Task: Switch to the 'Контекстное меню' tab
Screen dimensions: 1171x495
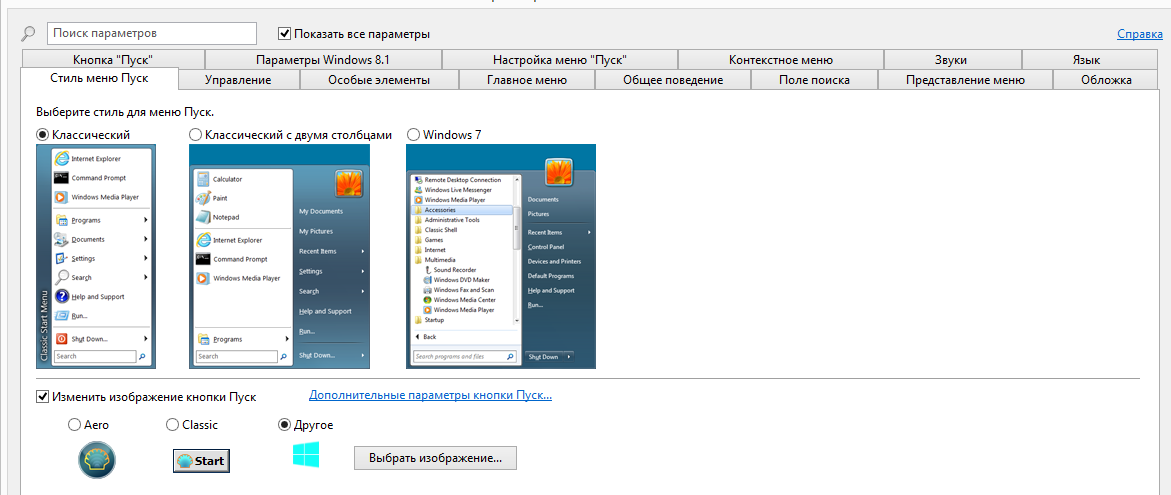Action: tap(780, 60)
